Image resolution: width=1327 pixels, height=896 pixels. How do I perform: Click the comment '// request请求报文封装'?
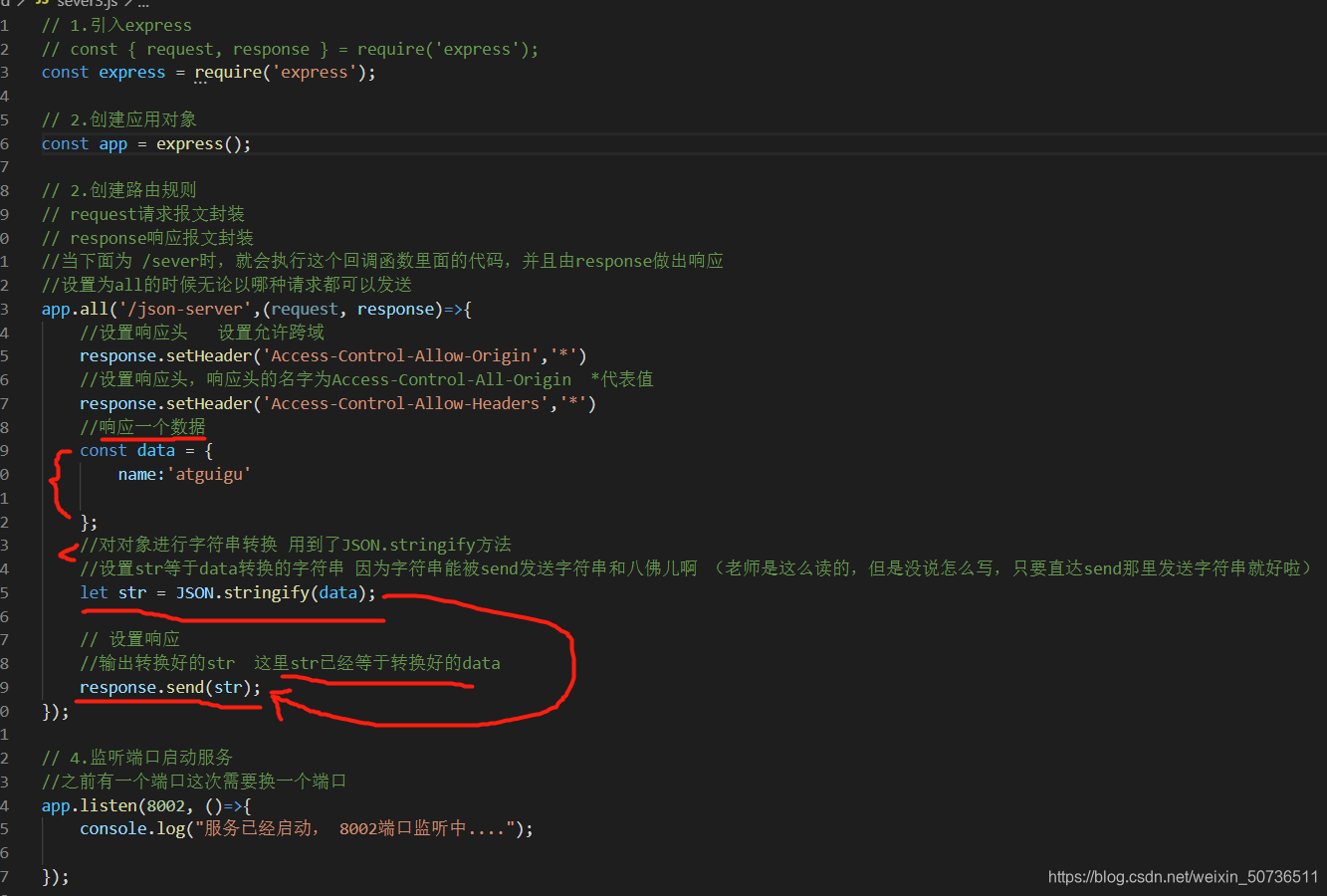coord(143,214)
